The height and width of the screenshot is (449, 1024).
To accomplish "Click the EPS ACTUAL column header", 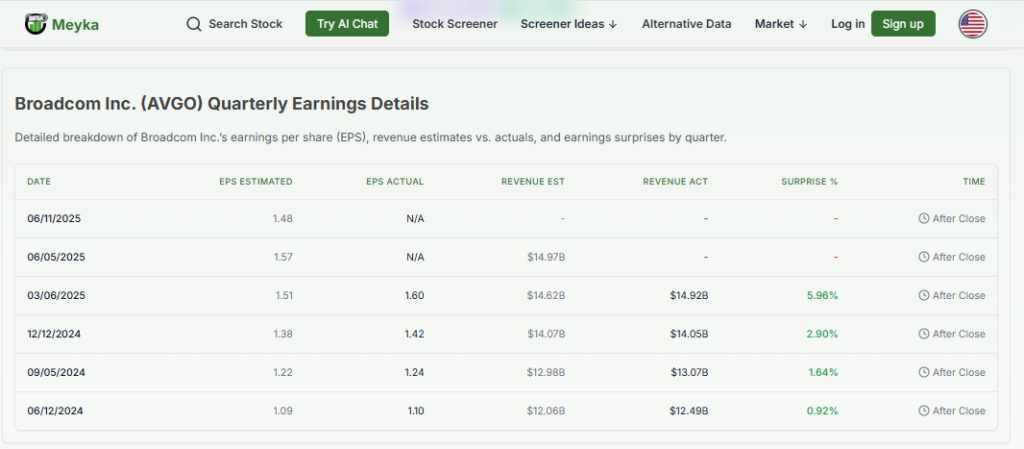I will tap(395, 182).
